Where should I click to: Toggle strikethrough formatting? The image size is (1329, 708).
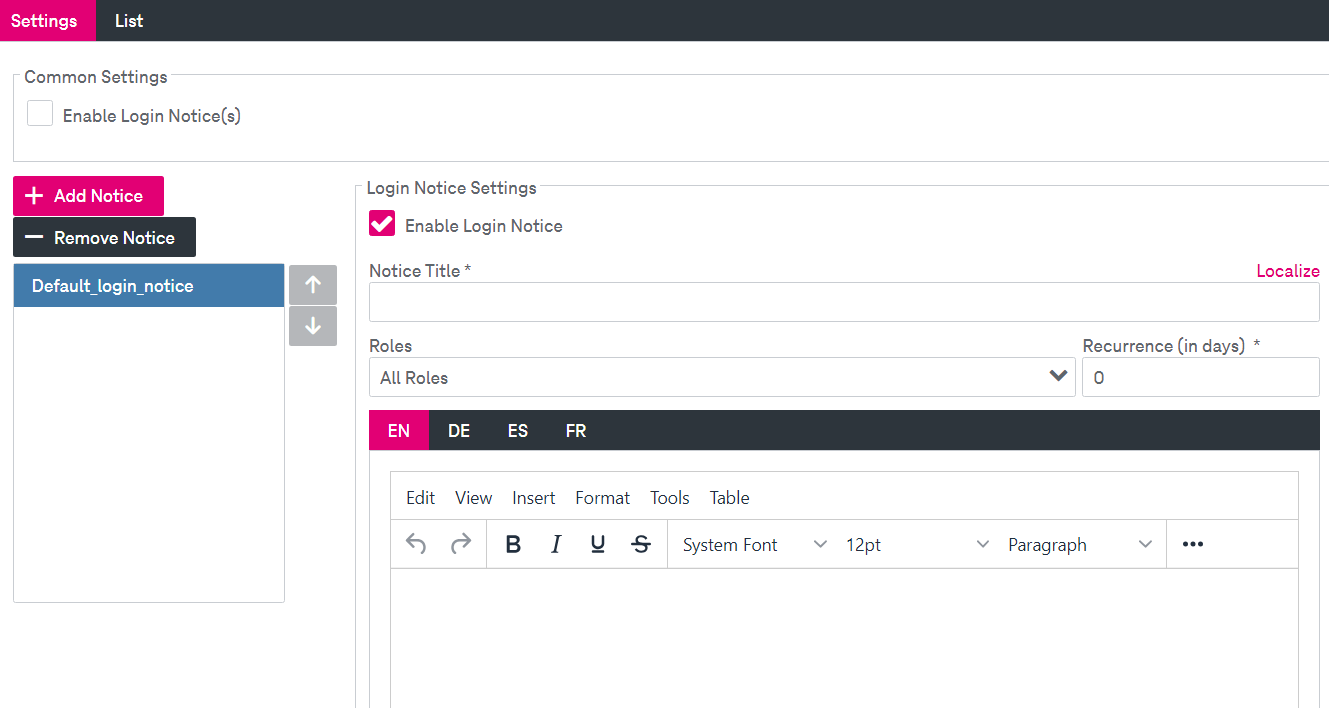[641, 545]
